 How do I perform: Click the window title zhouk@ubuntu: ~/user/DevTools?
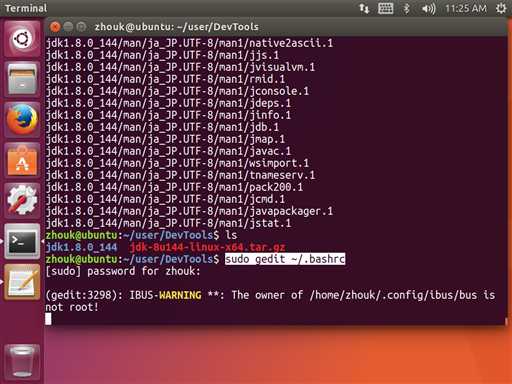pos(177,27)
